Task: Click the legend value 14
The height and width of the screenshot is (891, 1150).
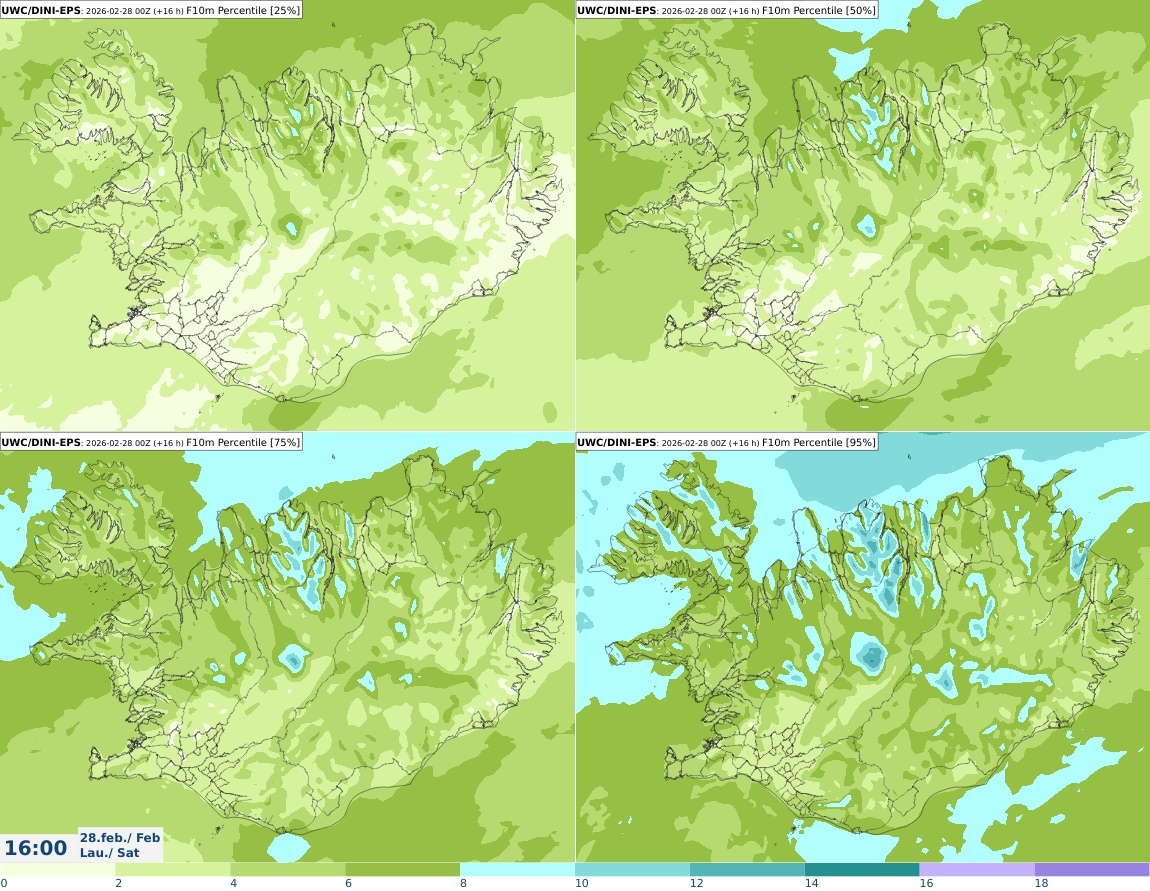Action: click(x=811, y=883)
